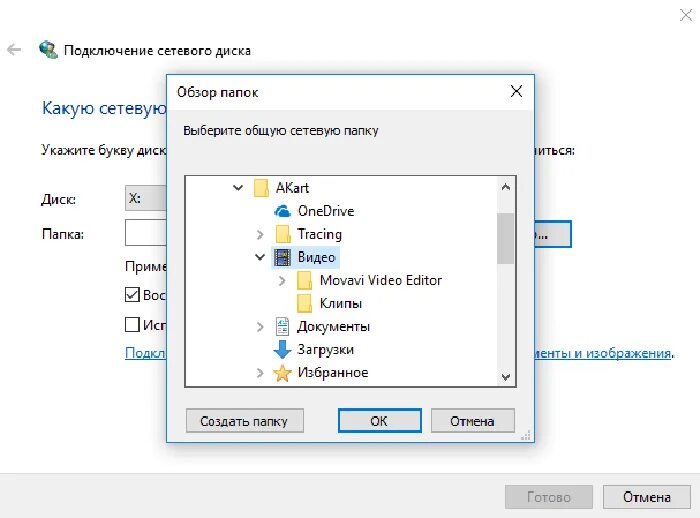
Task: Click the browse button behind the dialog
Action: [x=553, y=234]
